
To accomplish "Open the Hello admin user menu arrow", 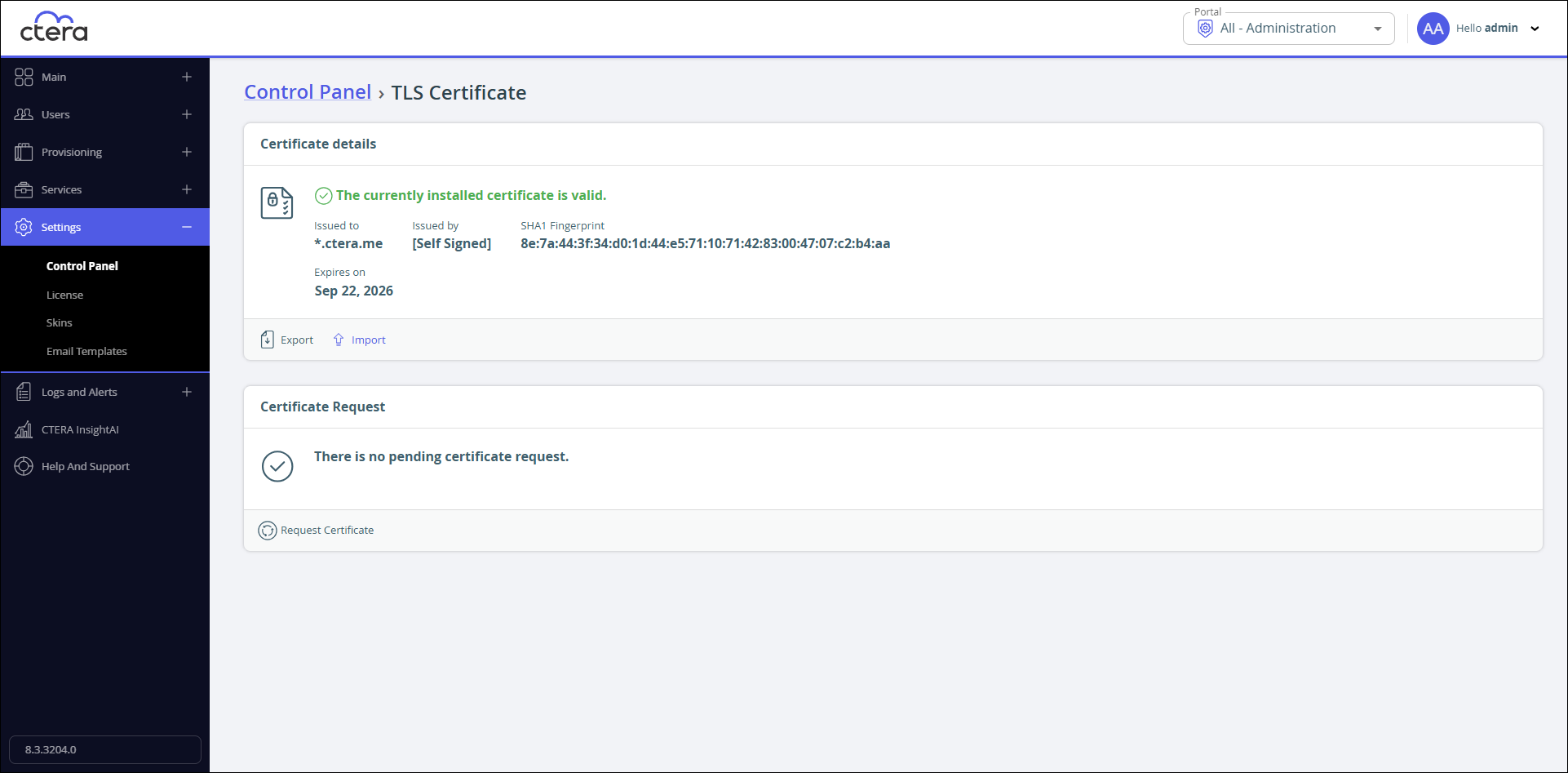I will click(1535, 29).
